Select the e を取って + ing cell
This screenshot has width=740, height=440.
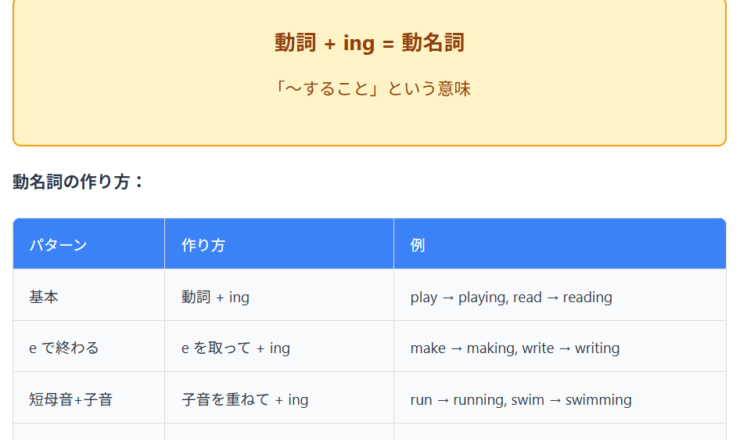(235, 348)
